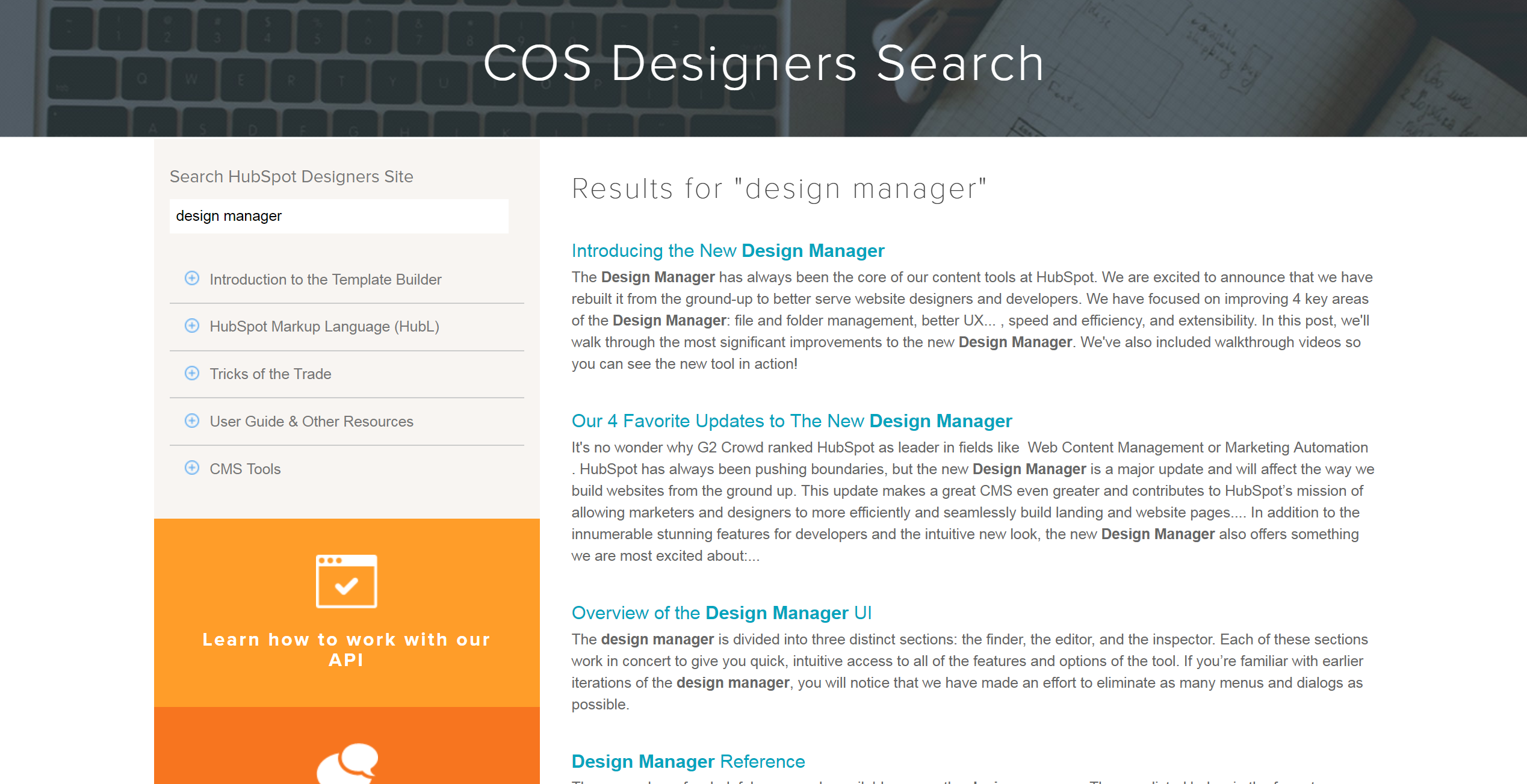Viewport: 1527px width, 784px height.
Task: Expand HubSpot Markup Language (HubL) plus icon
Action: [x=192, y=326]
